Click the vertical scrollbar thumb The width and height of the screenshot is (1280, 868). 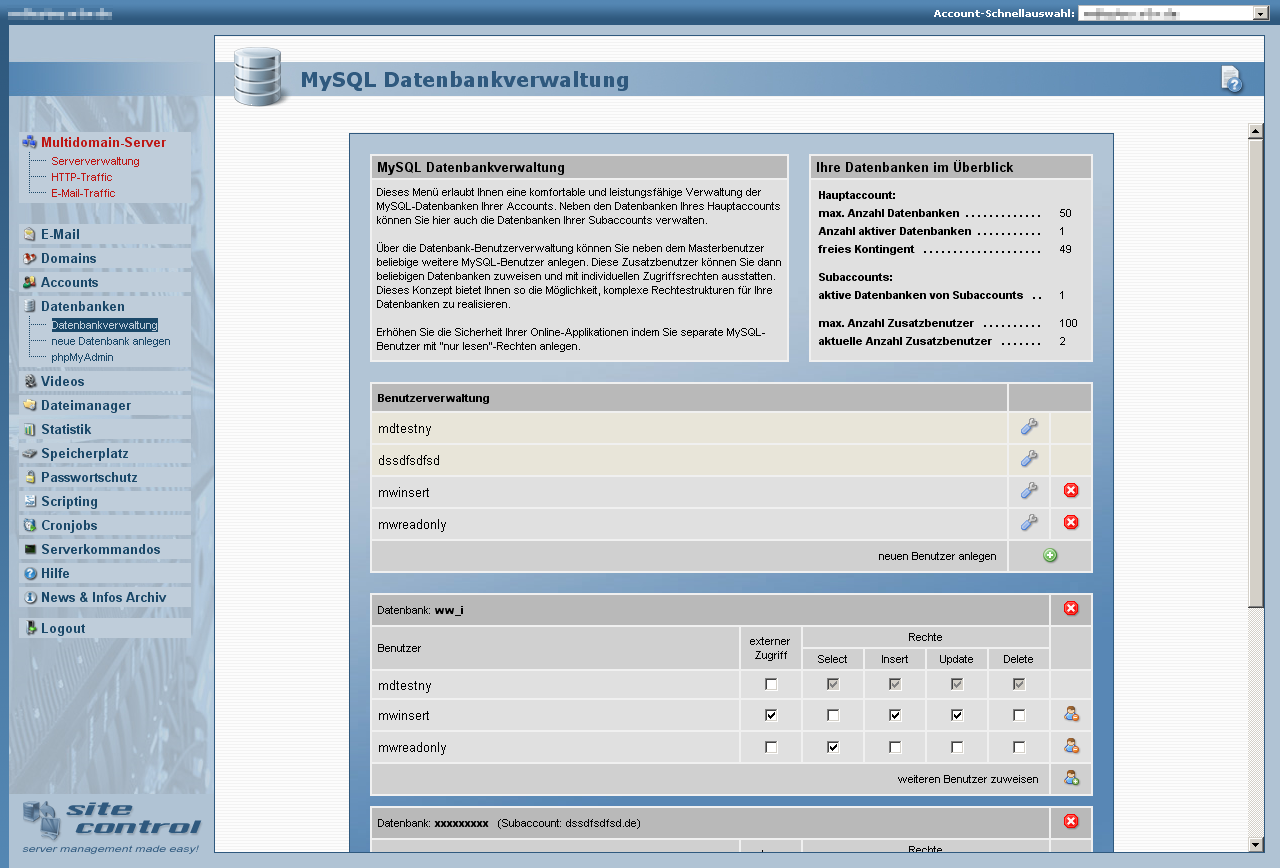[x=1256, y=372]
